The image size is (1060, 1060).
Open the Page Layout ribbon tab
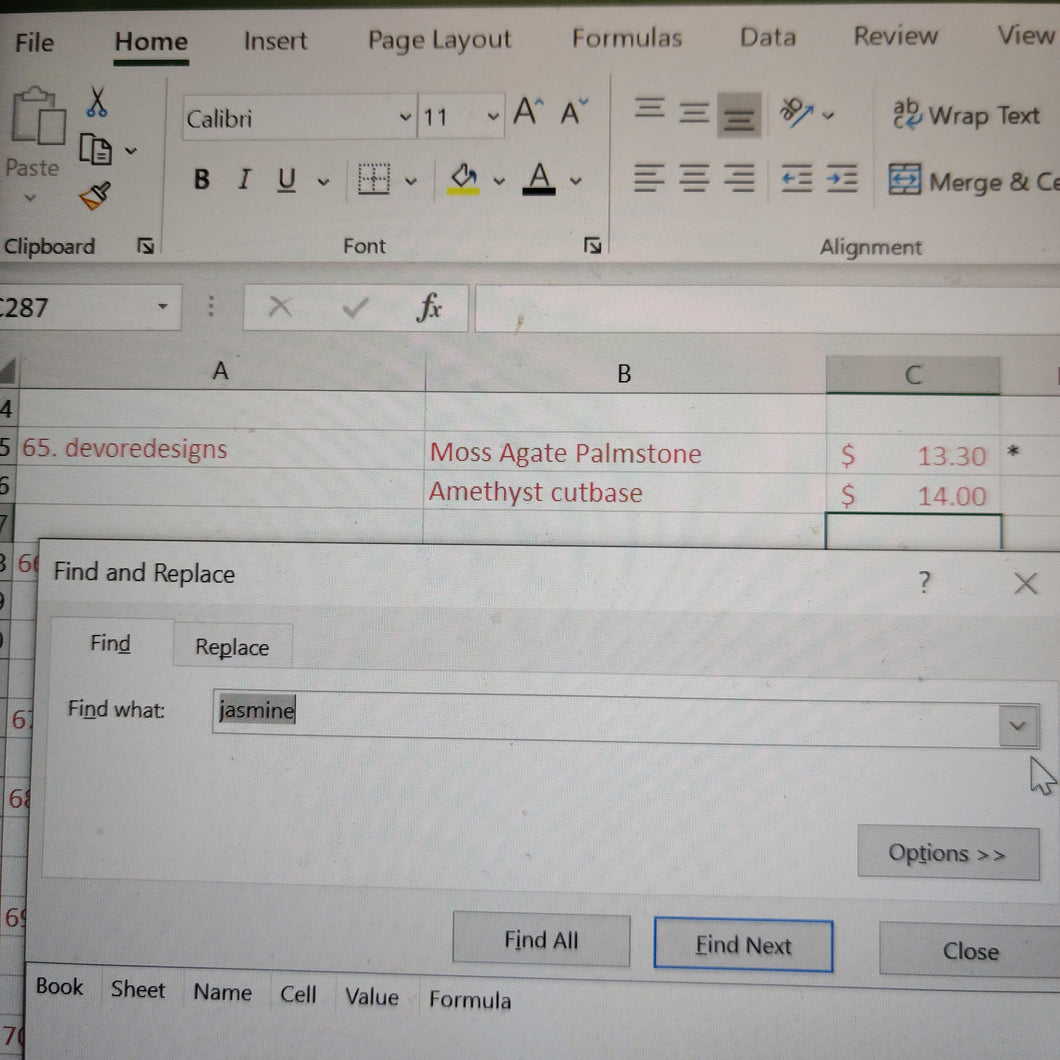tap(439, 40)
